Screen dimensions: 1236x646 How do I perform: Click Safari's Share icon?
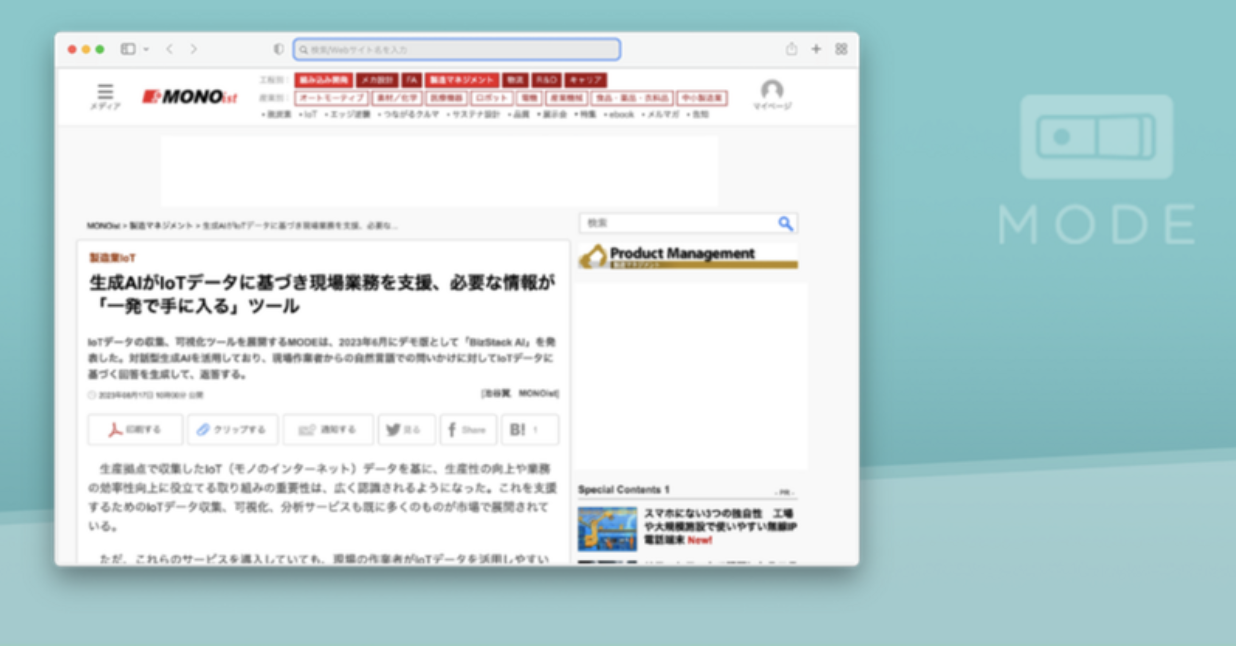click(x=791, y=49)
